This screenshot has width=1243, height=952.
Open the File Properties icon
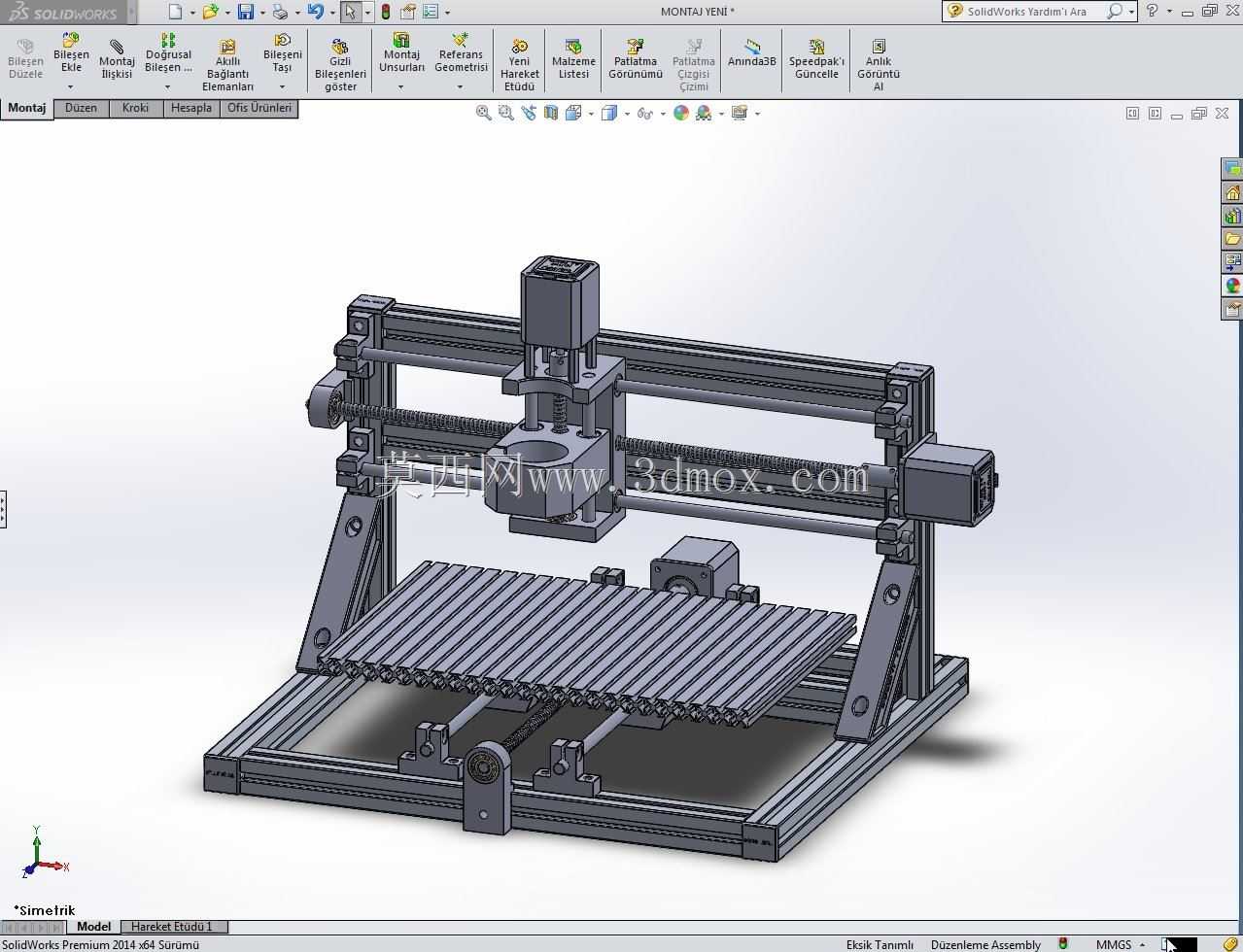(408, 12)
